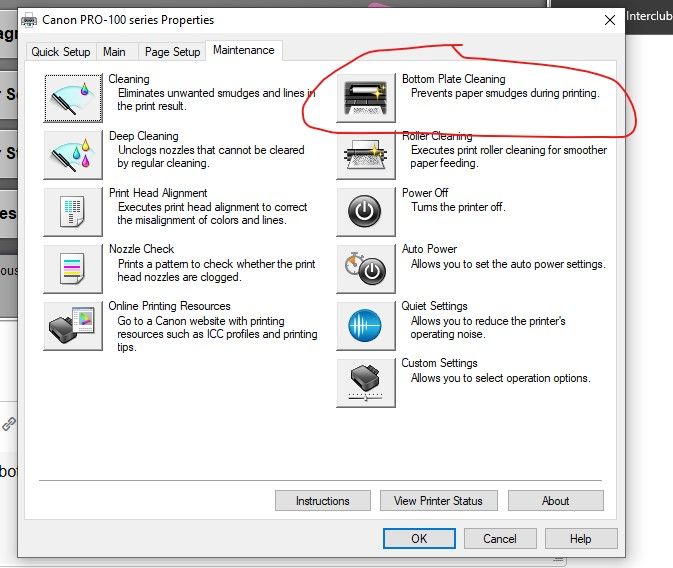The width and height of the screenshot is (673, 568).
Task: Click the 'Custom Settings' heading text
Action: [440, 363]
